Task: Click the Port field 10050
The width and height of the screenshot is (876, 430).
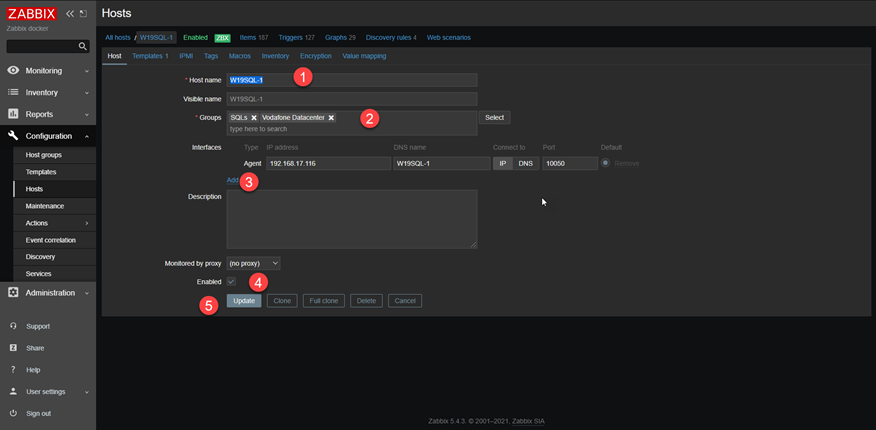Action: [570, 163]
